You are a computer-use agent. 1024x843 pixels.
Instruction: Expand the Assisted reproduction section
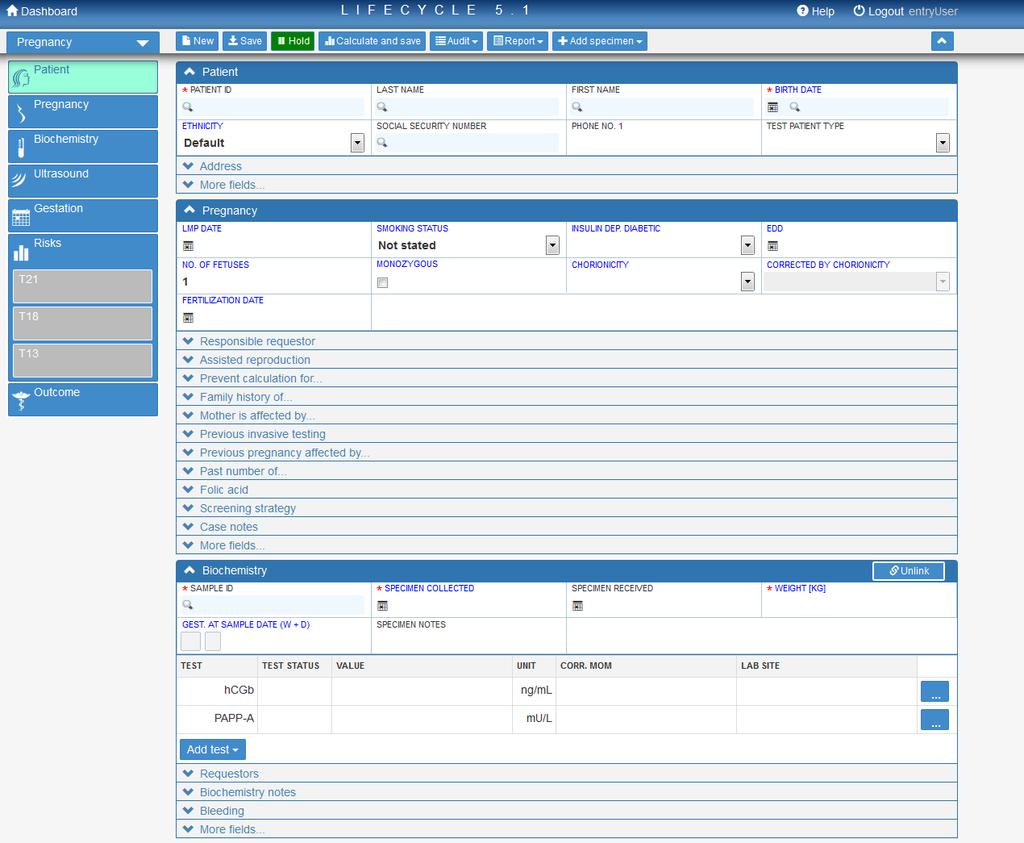566,360
